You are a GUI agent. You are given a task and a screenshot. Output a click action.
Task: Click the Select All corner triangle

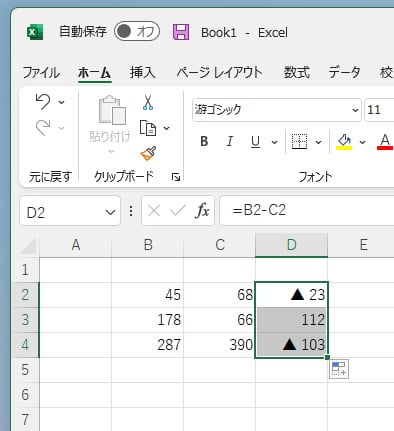pyautogui.click(x=28, y=246)
